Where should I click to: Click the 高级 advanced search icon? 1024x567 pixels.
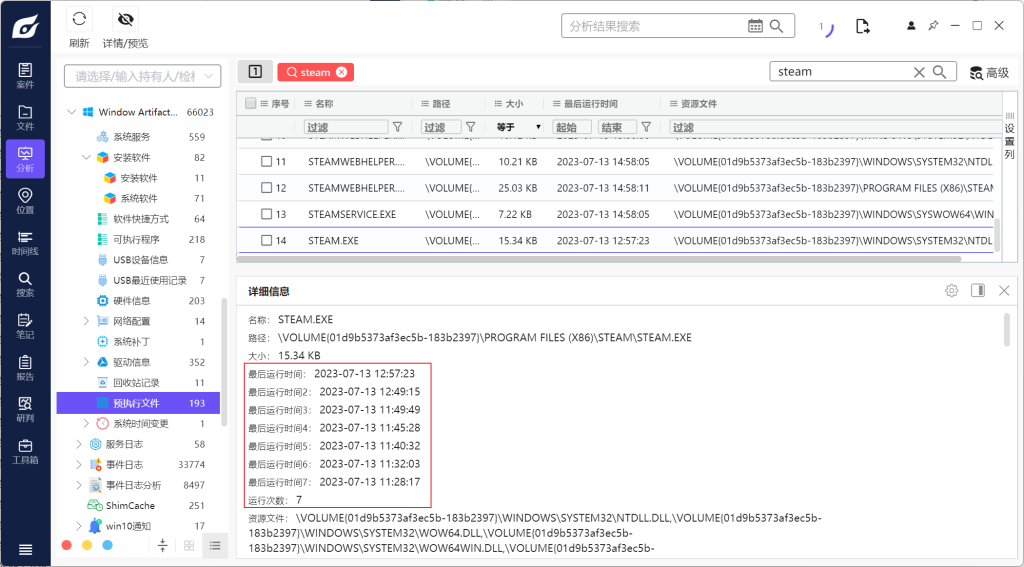tap(976, 72)
